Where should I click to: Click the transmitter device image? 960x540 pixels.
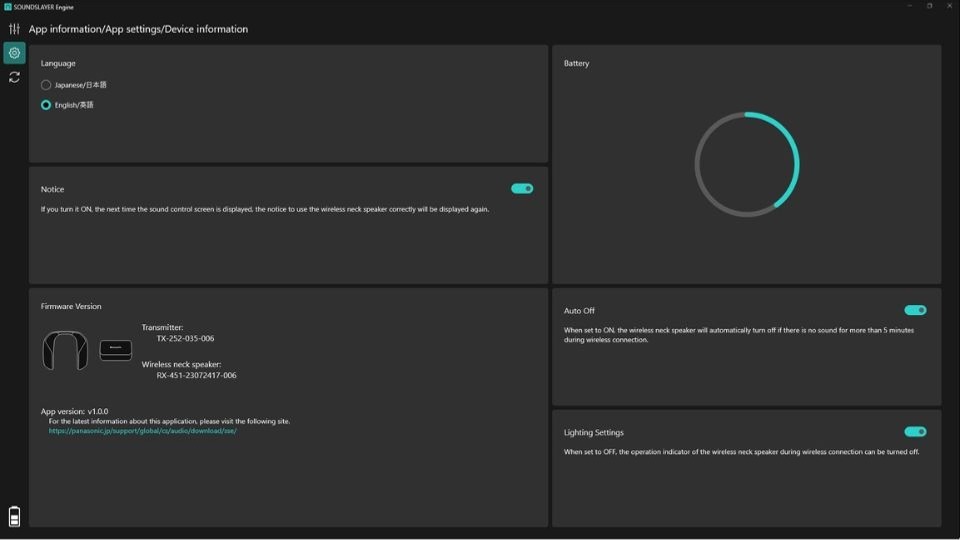tap(115, 350)
